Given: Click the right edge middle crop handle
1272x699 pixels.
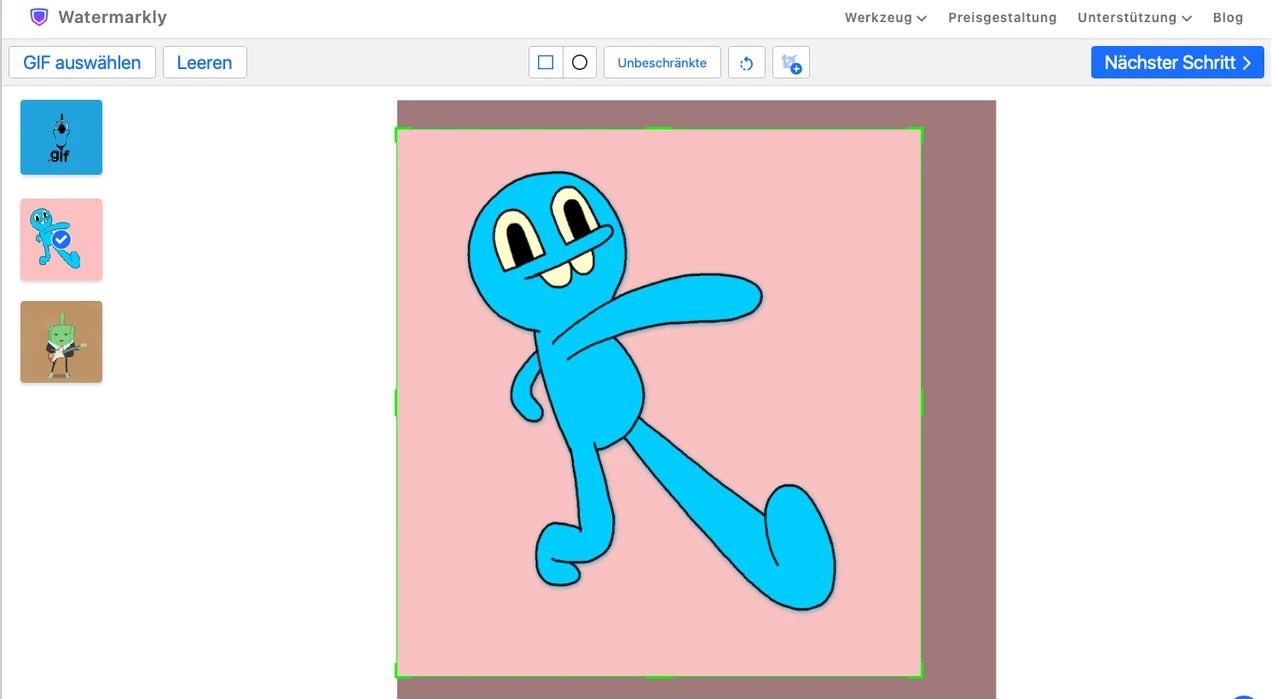Looking at the screenshot, I should pyautogui.click(x=921, y=403).
